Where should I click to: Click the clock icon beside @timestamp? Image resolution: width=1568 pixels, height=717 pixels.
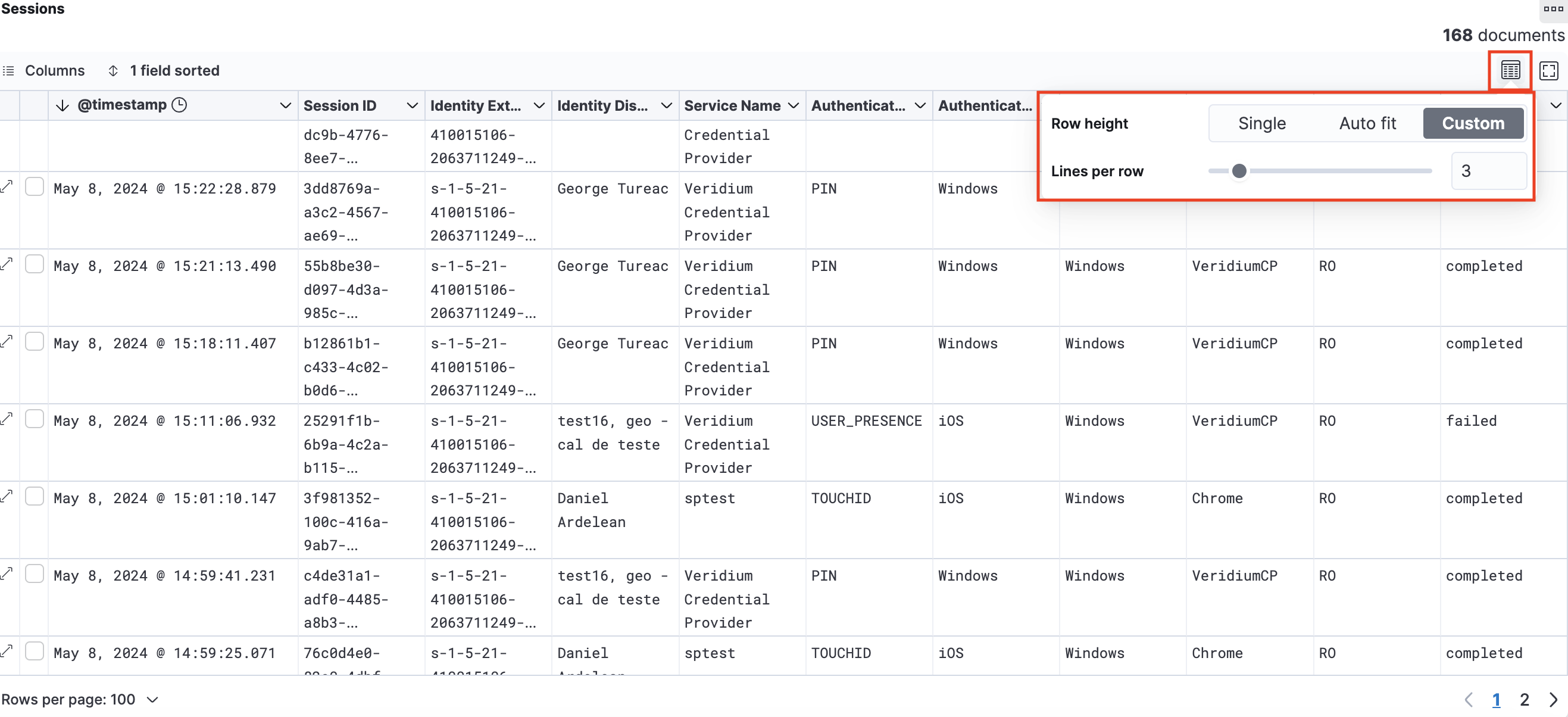[179, 105]
